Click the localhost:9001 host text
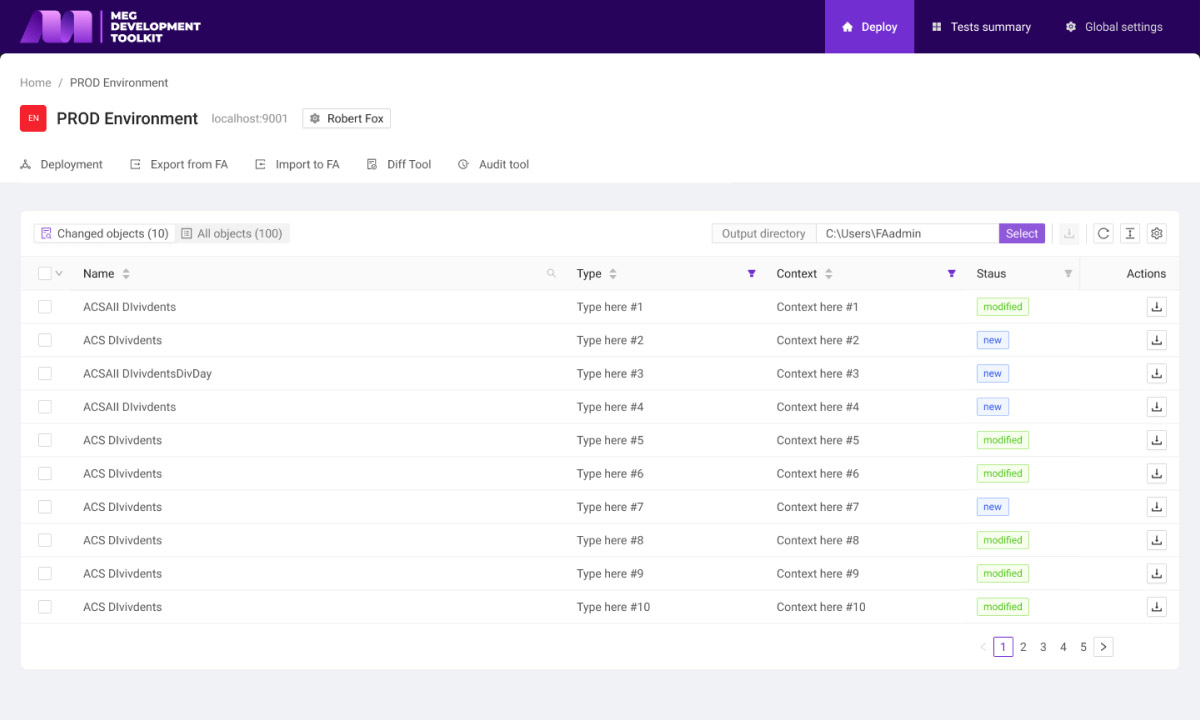 [250, 119]
